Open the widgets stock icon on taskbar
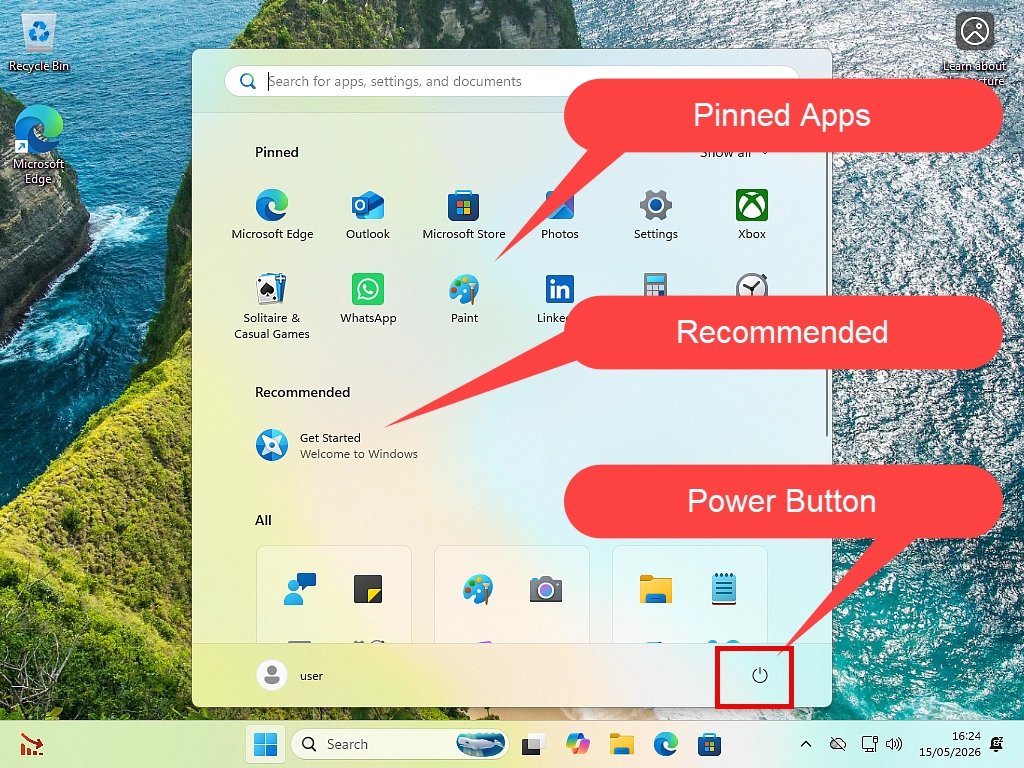This screenshot has height=768, width=1024. 31,744
